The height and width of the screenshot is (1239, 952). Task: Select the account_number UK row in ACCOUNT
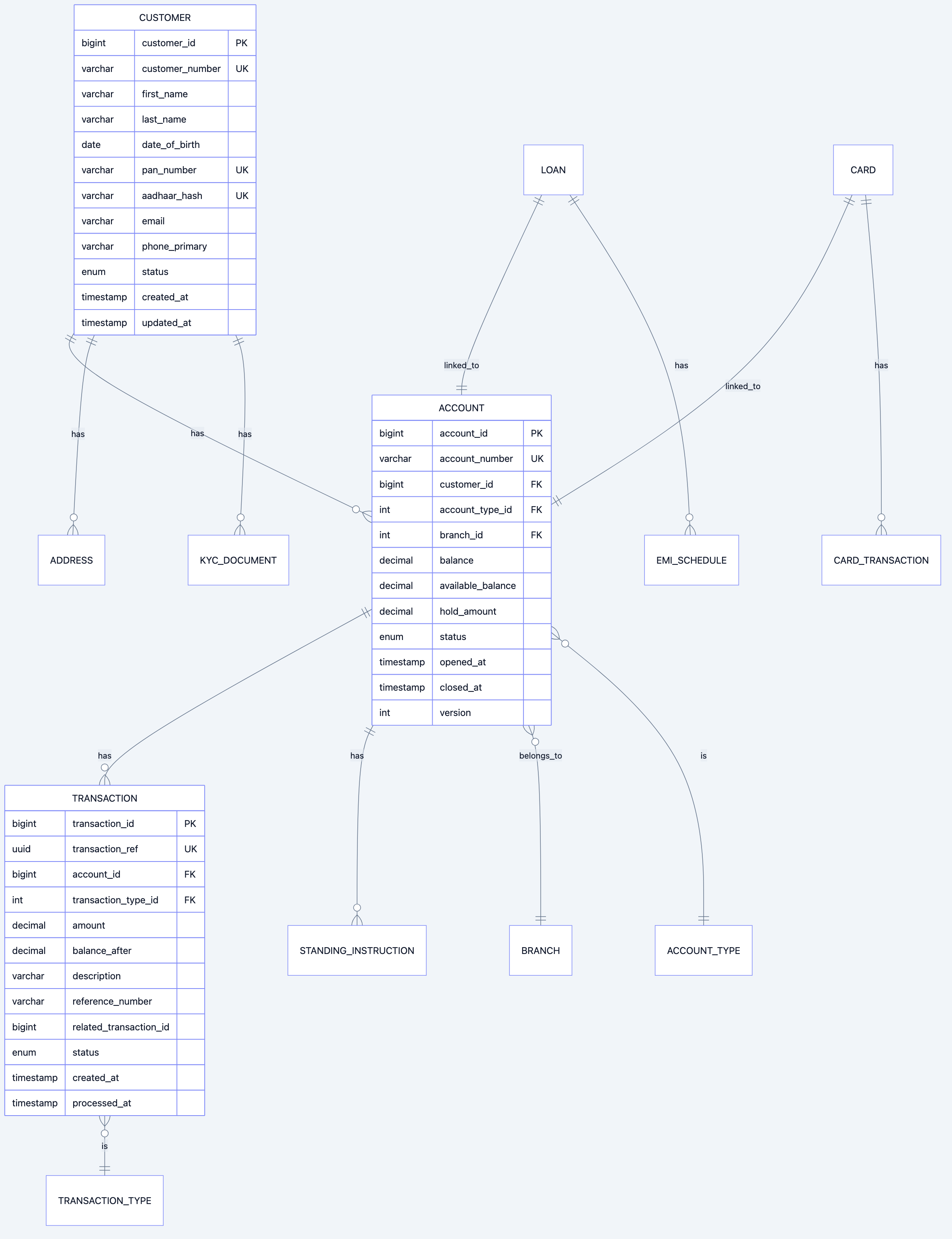[462, 458]
